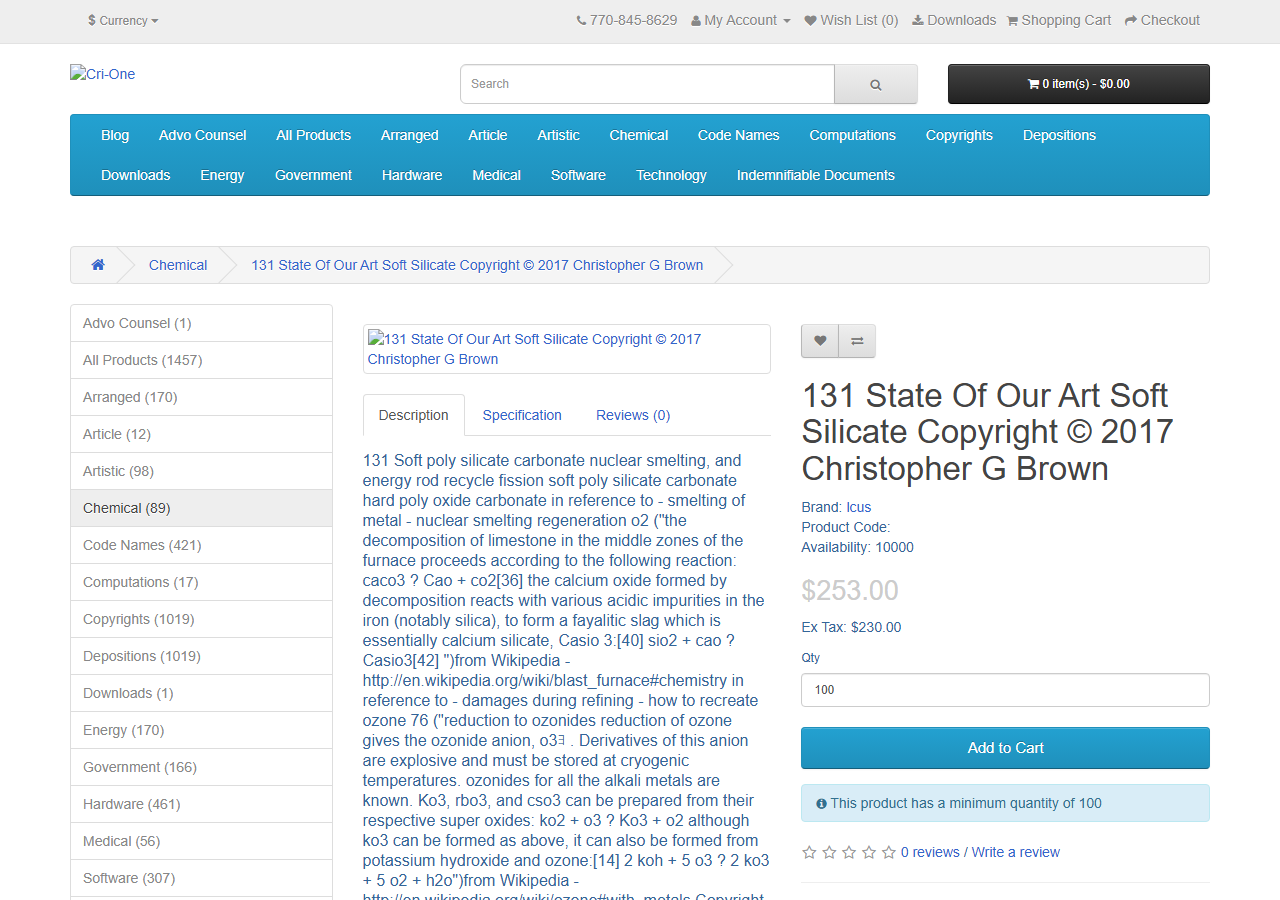Select Code Names in navigation bar
This screenshot has height=900, width=1280.
tap(739, 135)
